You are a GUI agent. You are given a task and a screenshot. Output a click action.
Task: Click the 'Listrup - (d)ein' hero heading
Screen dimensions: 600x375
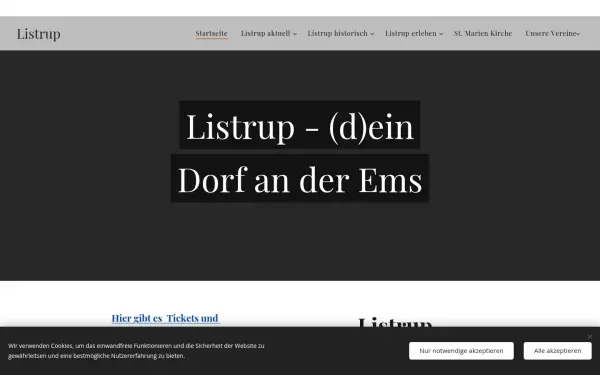(x=300, y=126)
